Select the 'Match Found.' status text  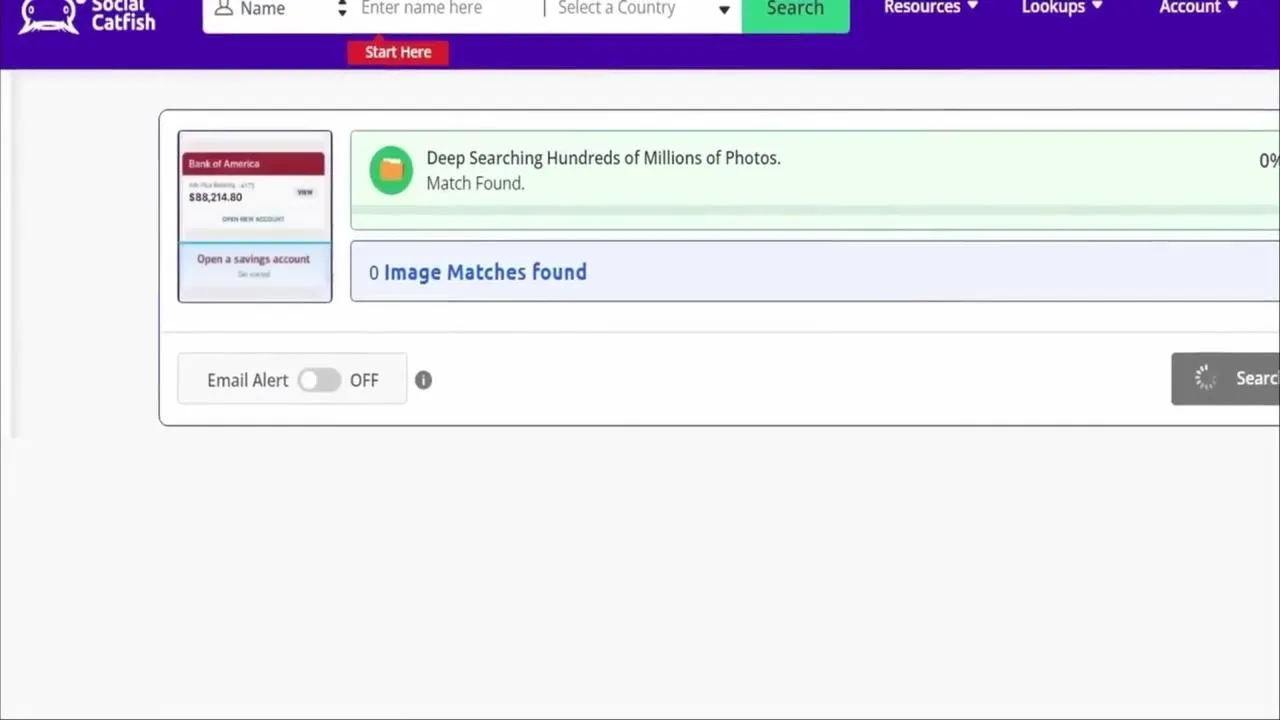[x=475, y=183]
